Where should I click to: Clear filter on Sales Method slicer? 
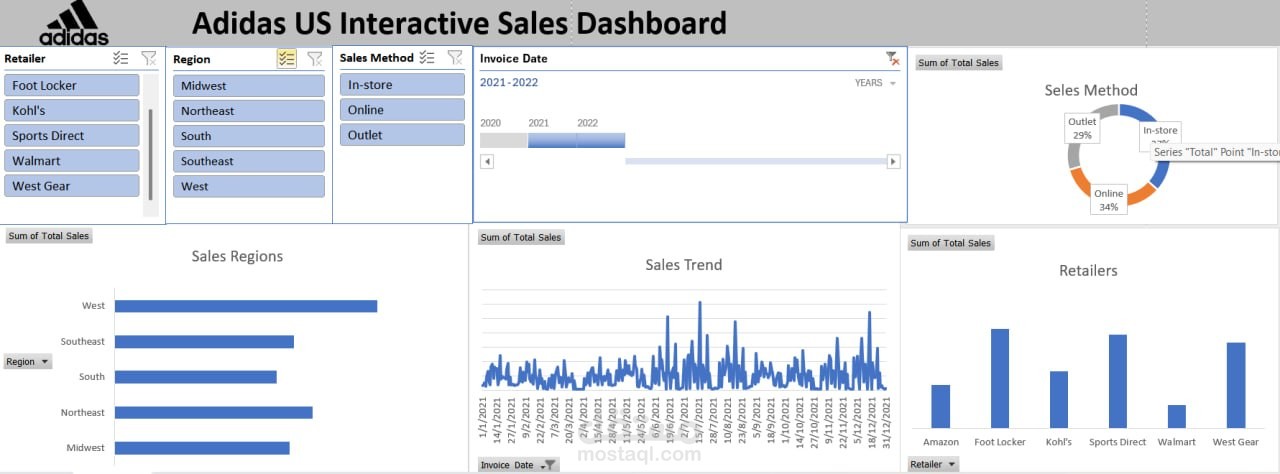(455, 58)
